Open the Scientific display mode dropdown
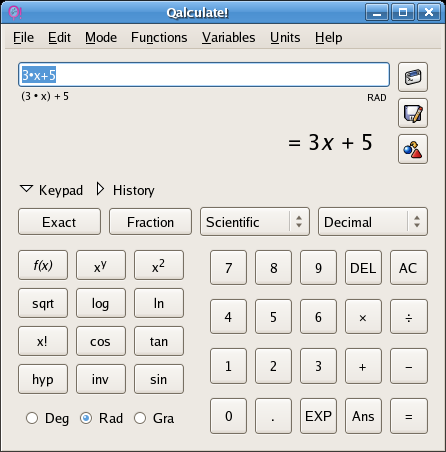The image size is (446, 452). [x=255, y=222]
